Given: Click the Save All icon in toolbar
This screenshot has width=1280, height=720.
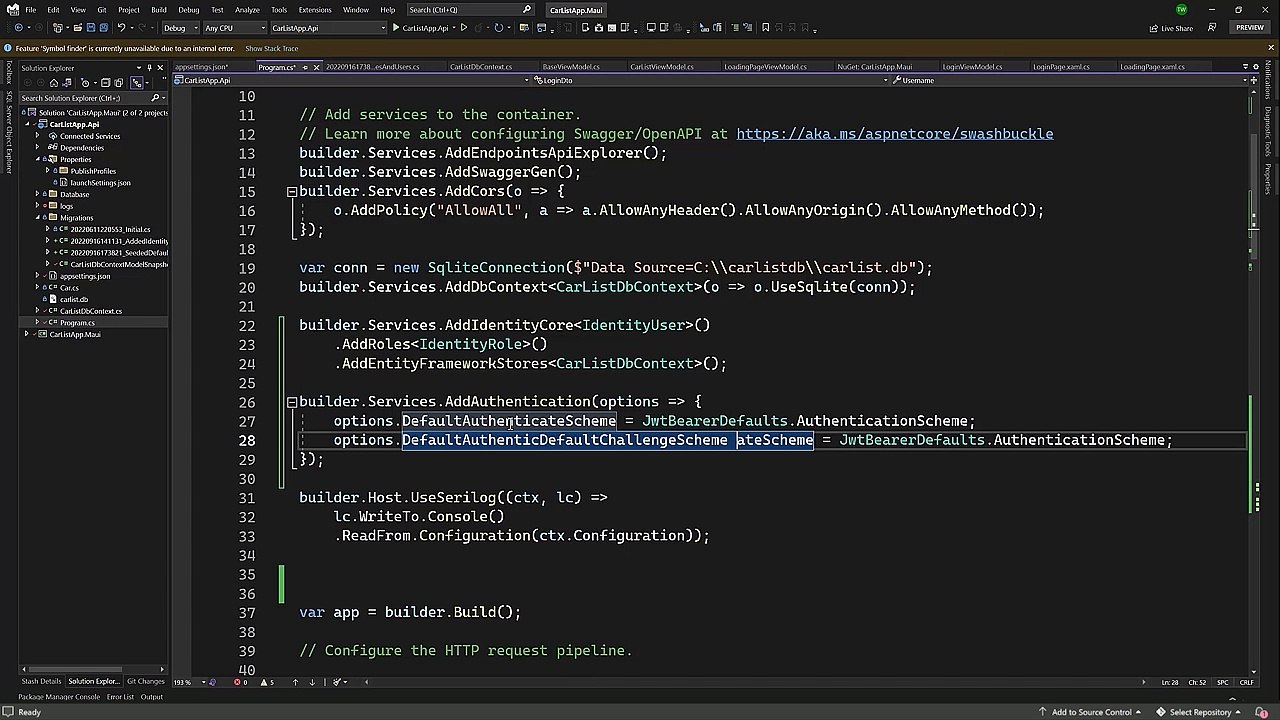Looking at the screenshot, I should point(104,28).
